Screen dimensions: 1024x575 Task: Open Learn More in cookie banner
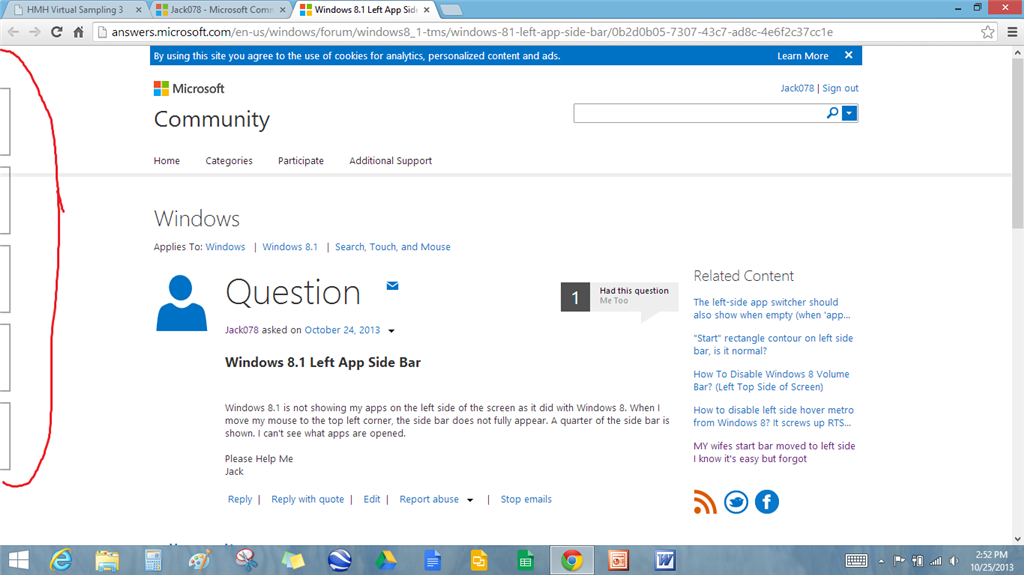tap(803, 56)
